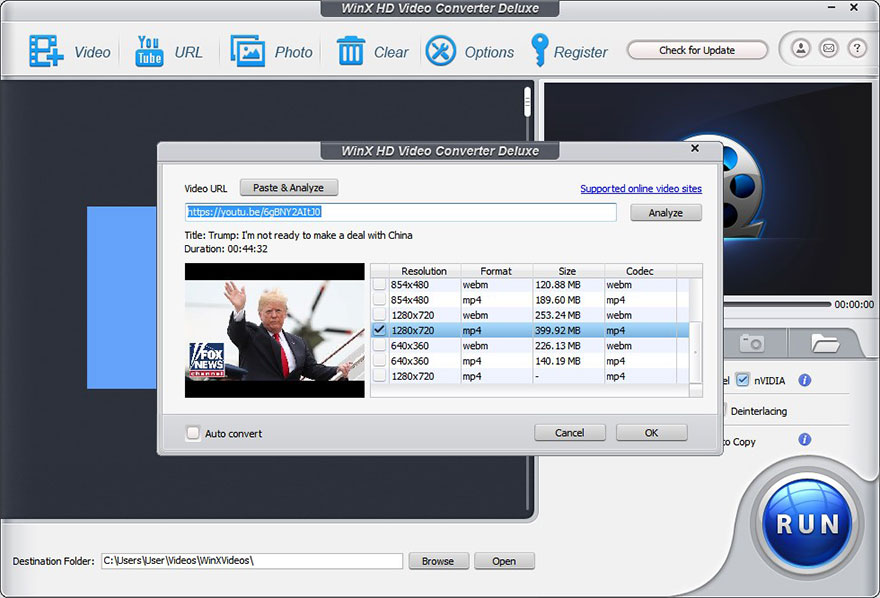Check the 854x480 mp4 189.60 MB row

tap(379, 300)
